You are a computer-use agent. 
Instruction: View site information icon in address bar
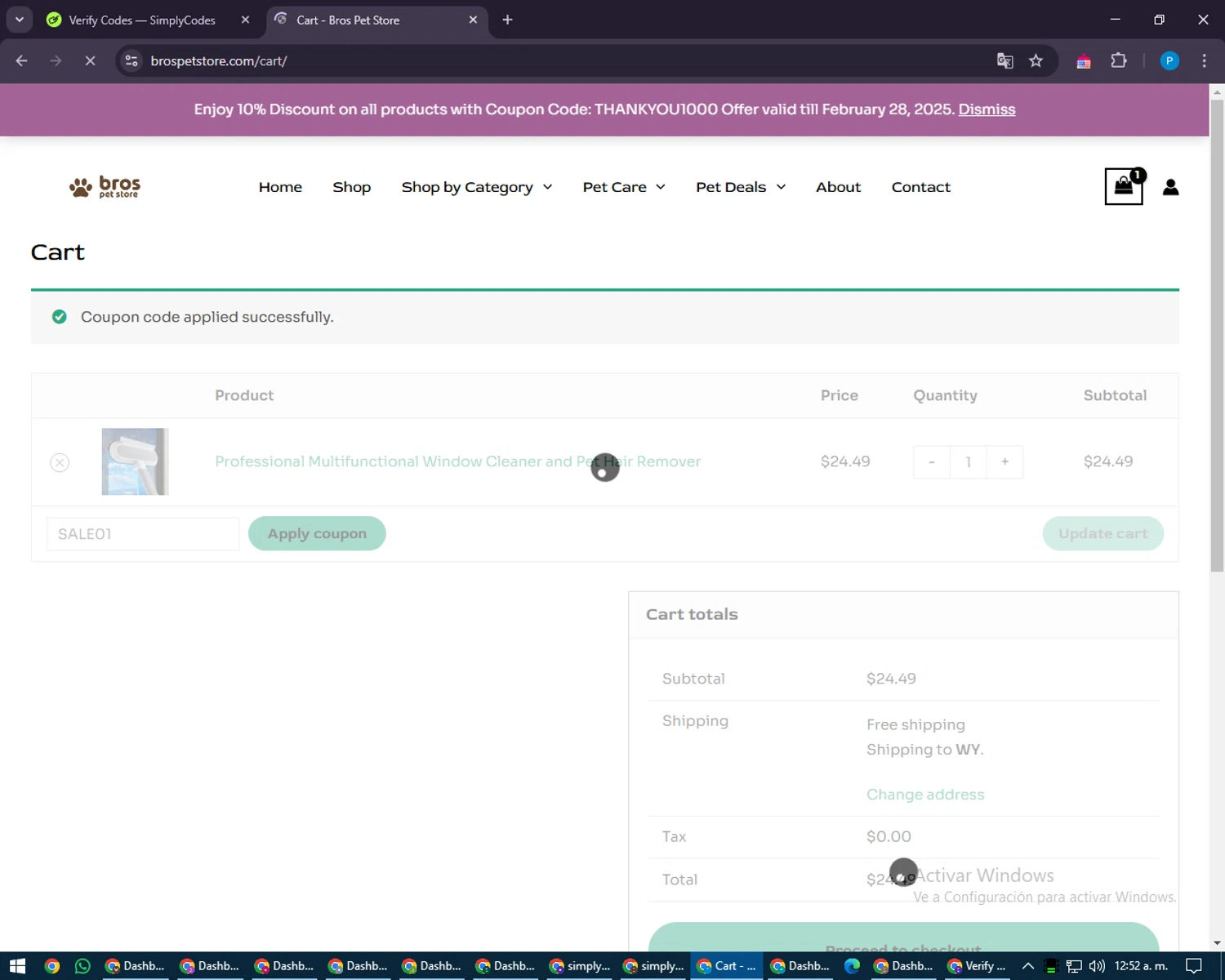[x=131, y=60]
